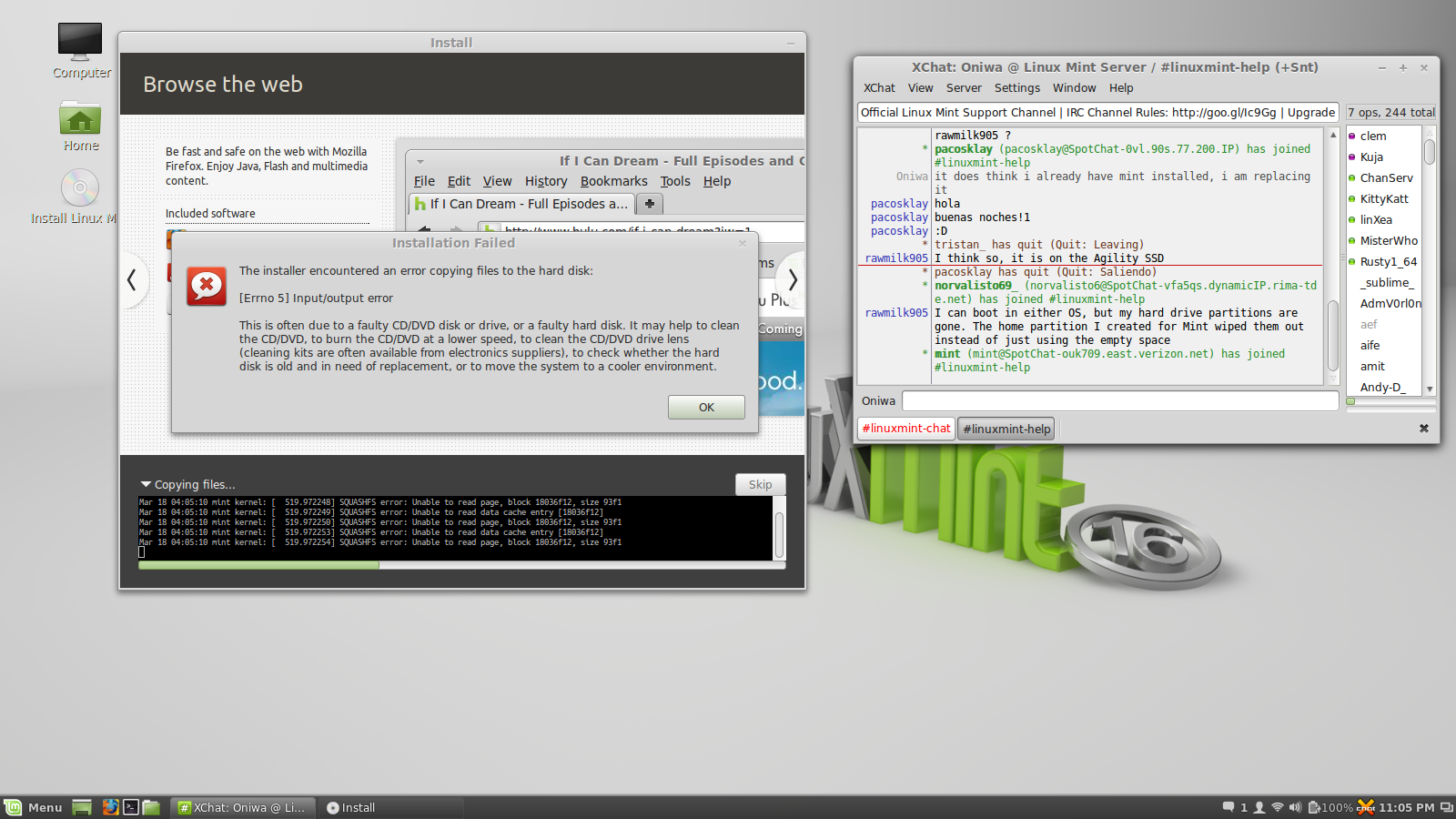Open the Mint Menu button
The image size is (1456, 819).
(x=34, y=807)
